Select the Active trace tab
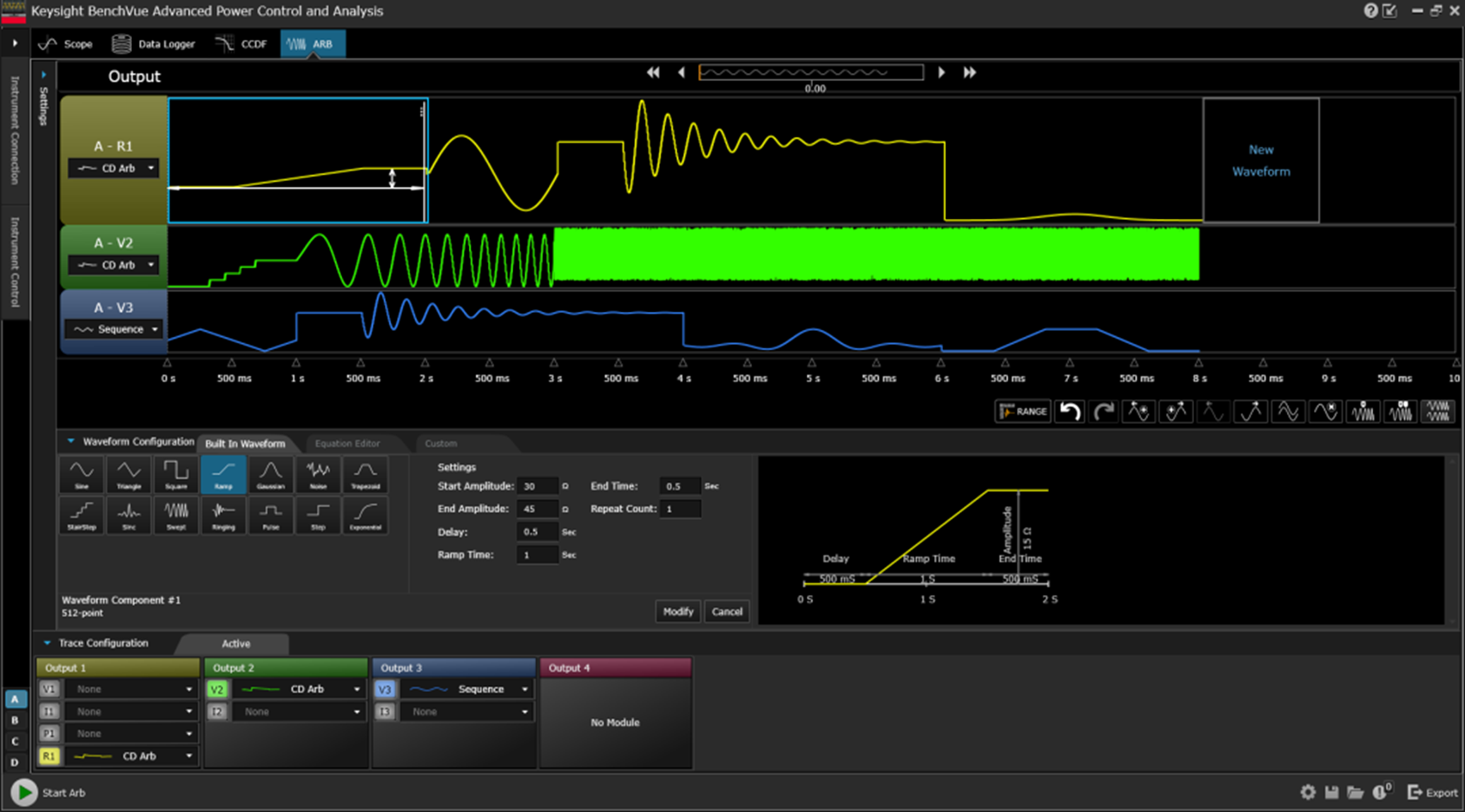Screen dimensions: 1465x812 (x=235, y=644)
